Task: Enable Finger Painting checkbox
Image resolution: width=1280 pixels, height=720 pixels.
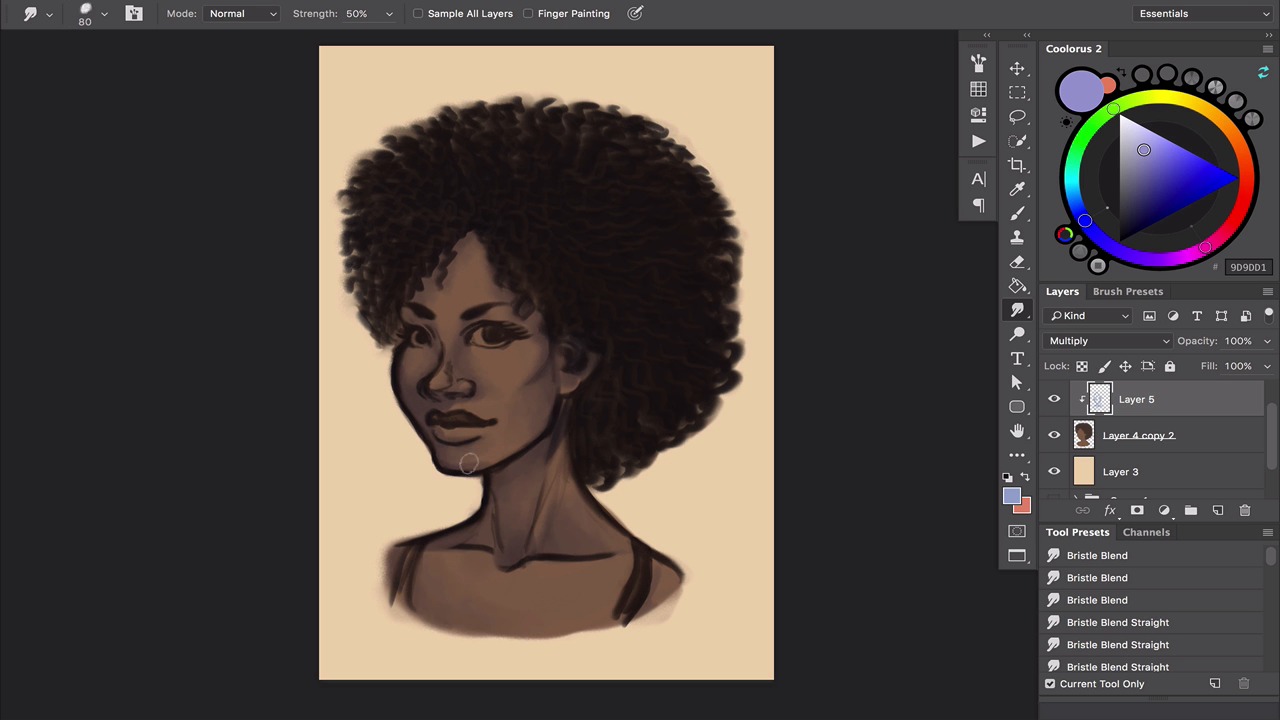Action: (x=528, y=14)
